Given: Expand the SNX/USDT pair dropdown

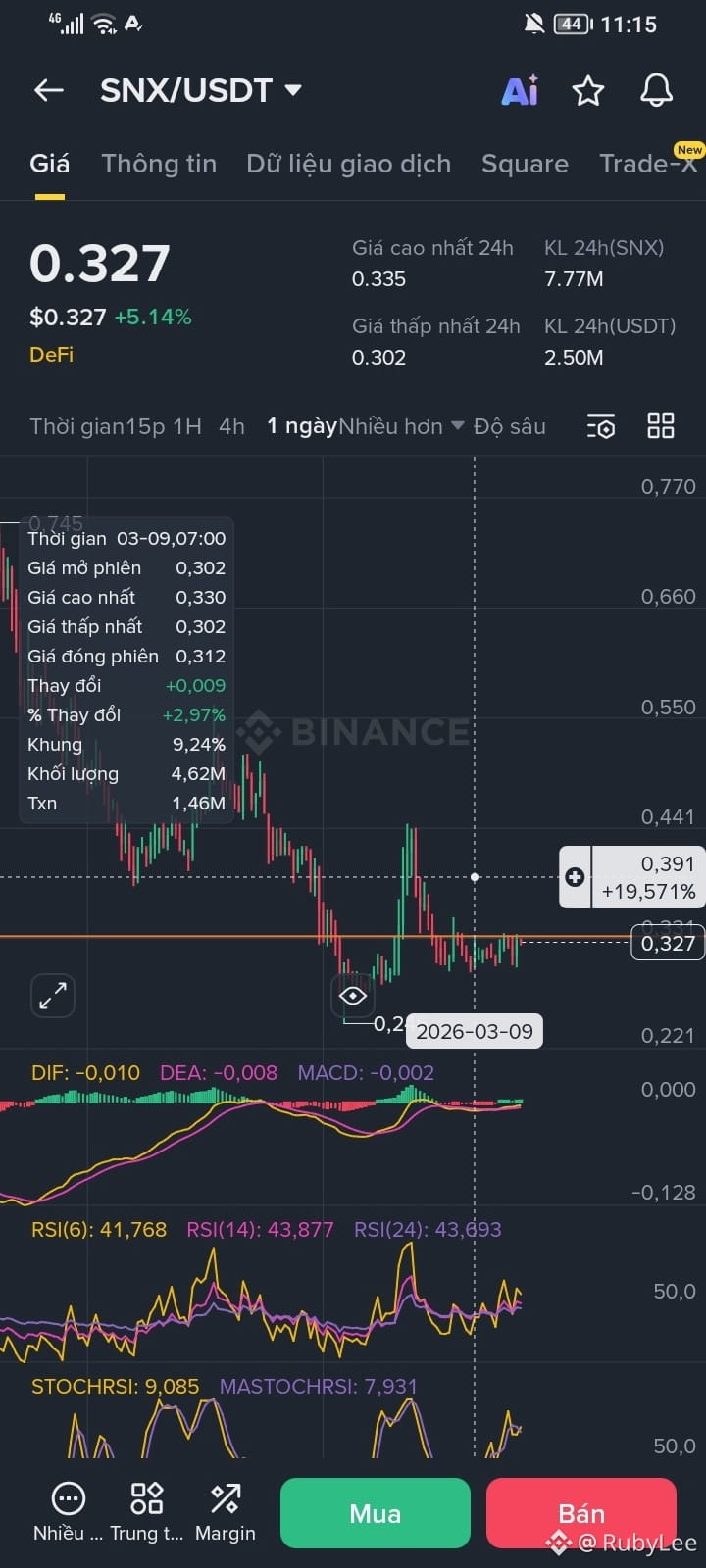Looking at the screenshot, I should pyautogui.click(x=292, y=90).
